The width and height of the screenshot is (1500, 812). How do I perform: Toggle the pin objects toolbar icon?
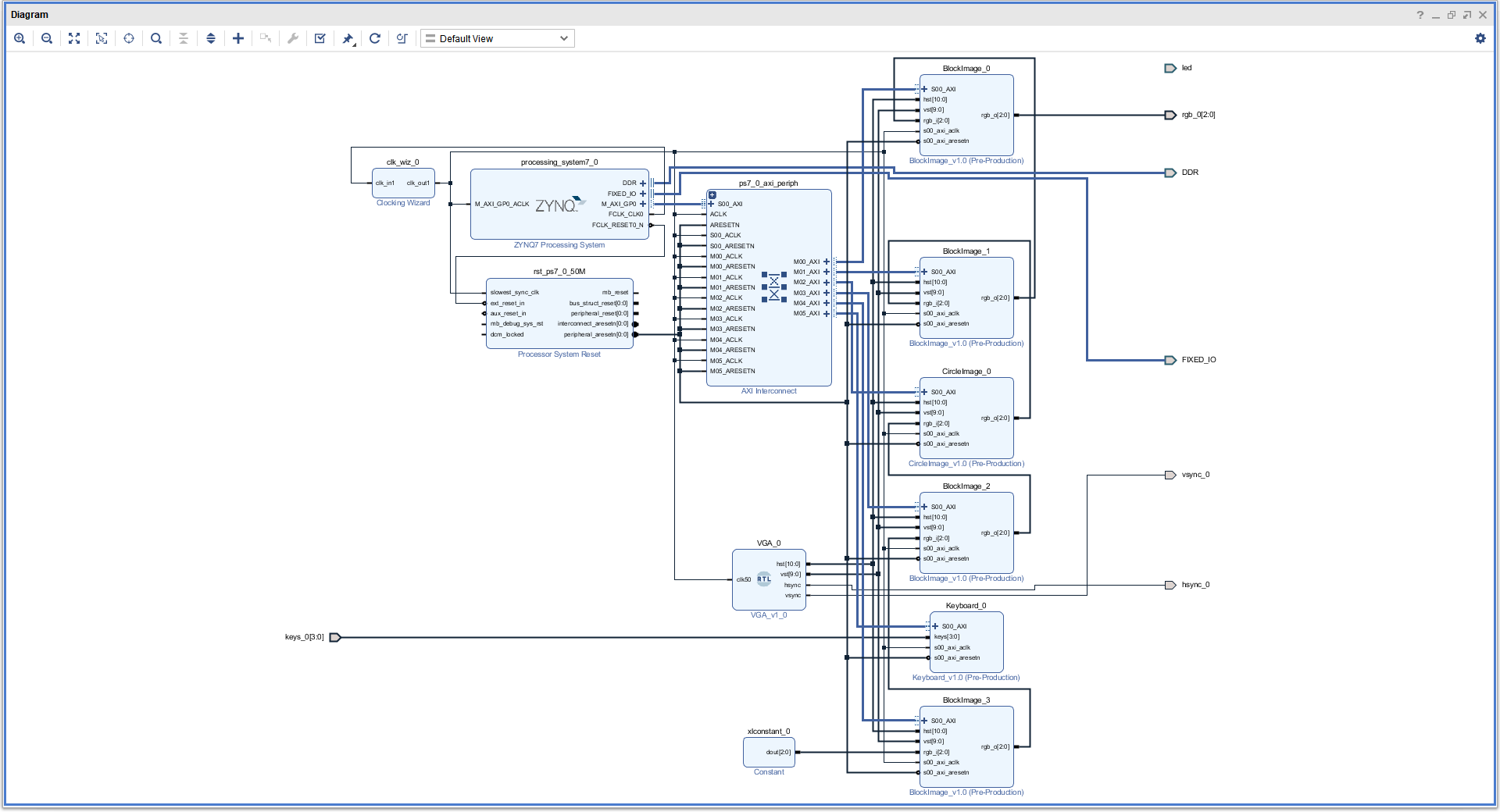coord(348,38)
